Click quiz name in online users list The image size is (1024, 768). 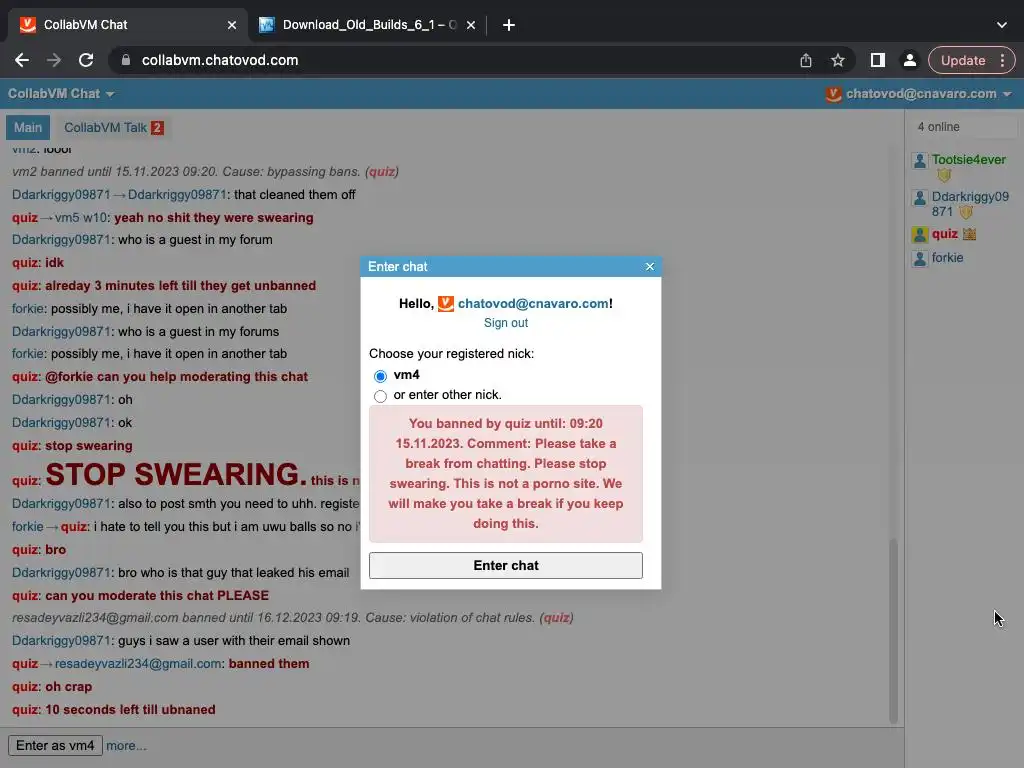coord(944,234)
